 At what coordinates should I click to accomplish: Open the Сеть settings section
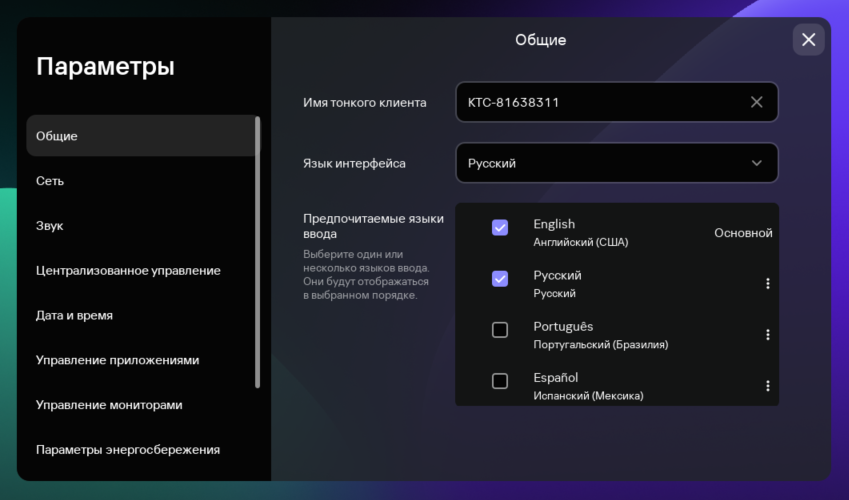pos(50,181)
